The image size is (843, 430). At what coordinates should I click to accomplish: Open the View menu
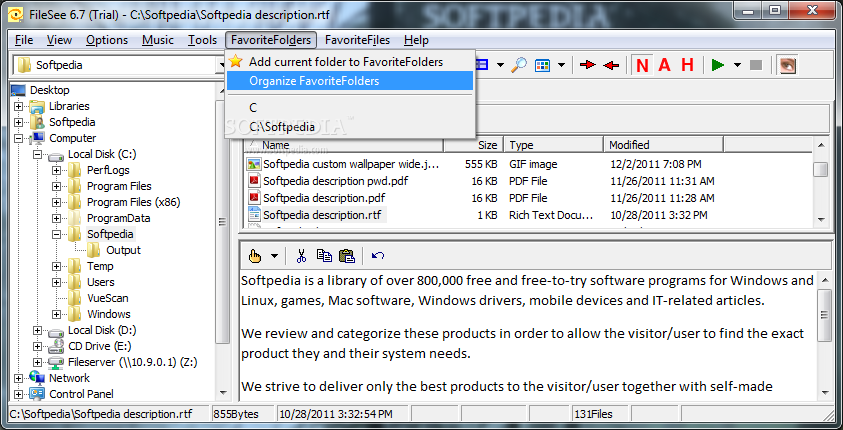click(x=59, y=40)
